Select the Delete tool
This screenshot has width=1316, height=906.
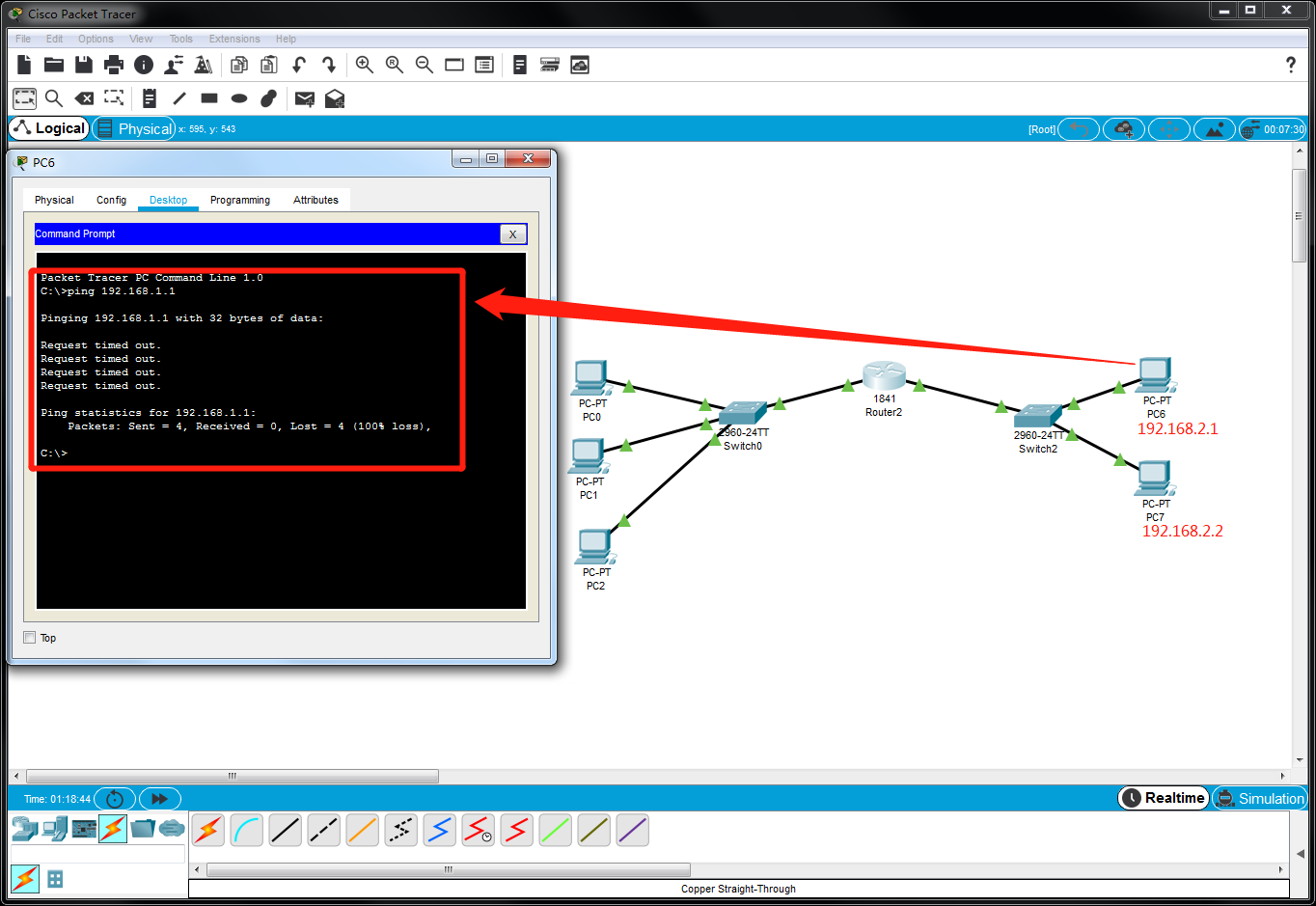pyautogui.click(x=84, y=98)
